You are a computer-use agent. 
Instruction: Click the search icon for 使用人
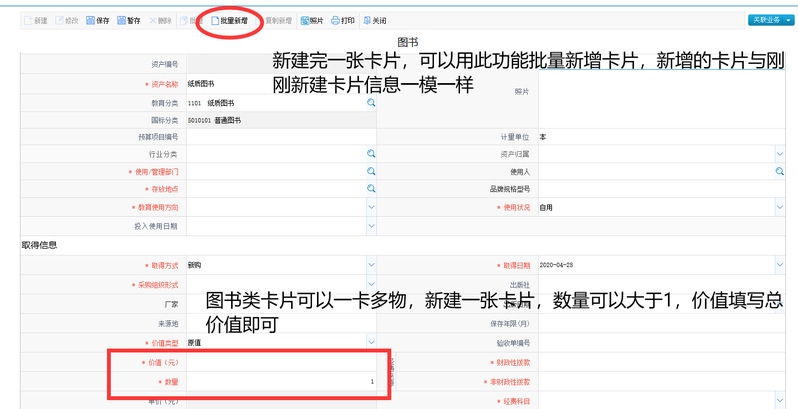(x=779, y=171)
